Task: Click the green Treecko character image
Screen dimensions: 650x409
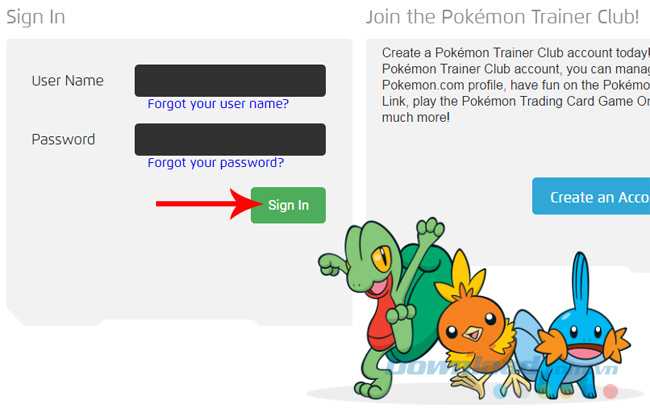Action: [383, 307]
